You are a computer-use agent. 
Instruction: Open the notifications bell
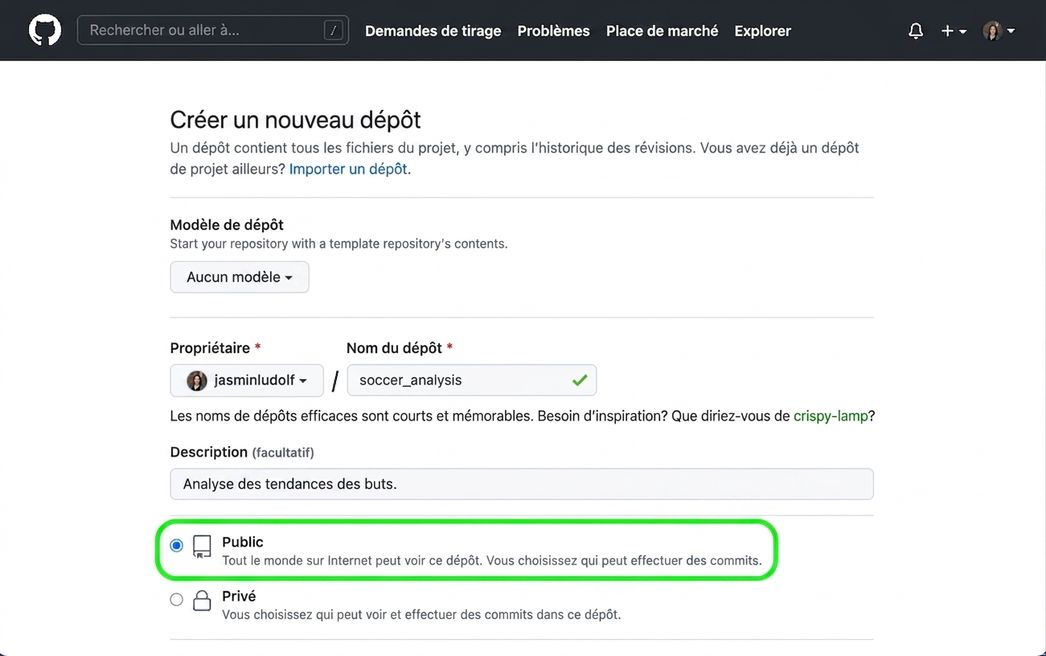pos(916,31)
